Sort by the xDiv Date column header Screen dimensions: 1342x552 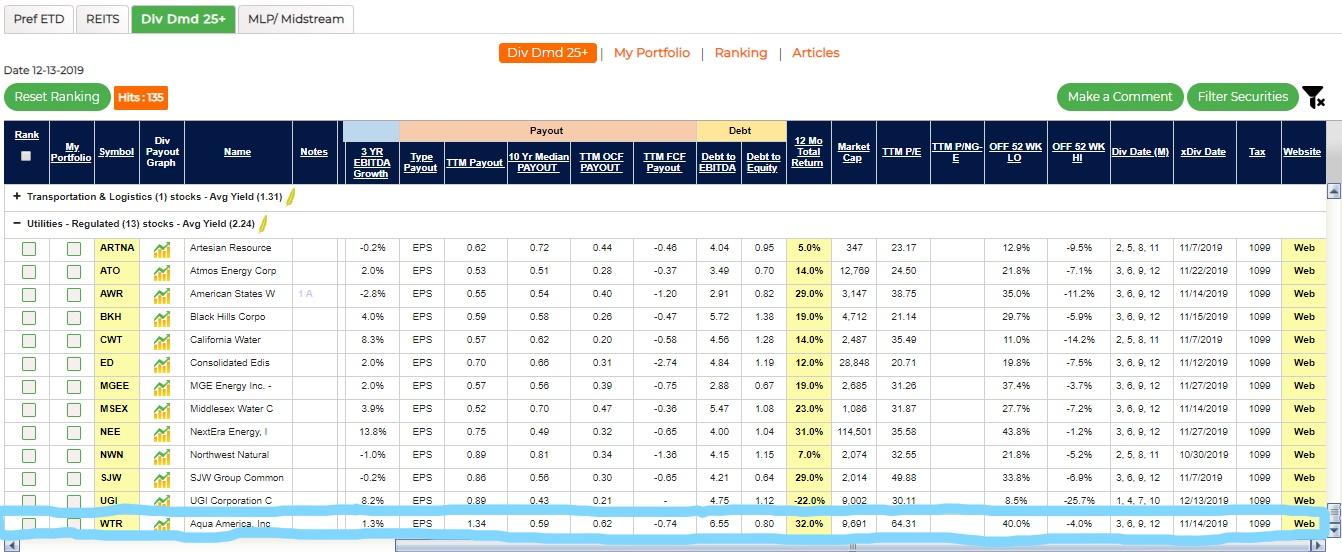[x=1203, y=152]
